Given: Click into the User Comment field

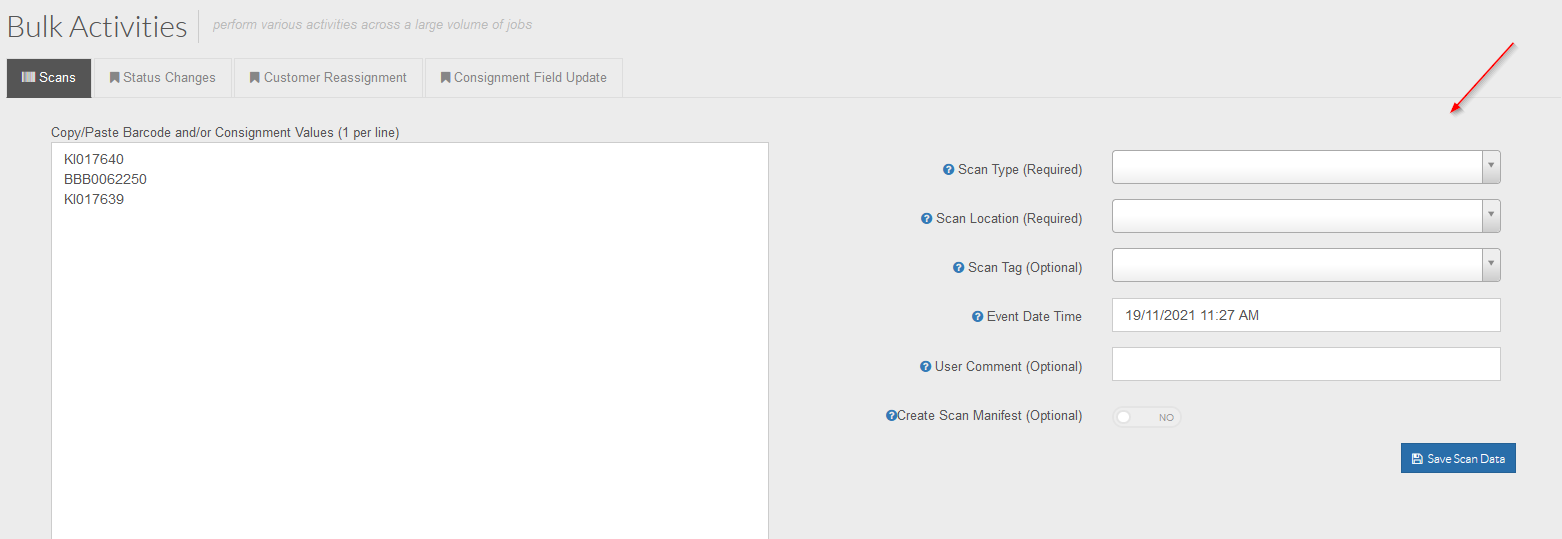Looking at the screenshot, I should click(x=1306, y=364).
